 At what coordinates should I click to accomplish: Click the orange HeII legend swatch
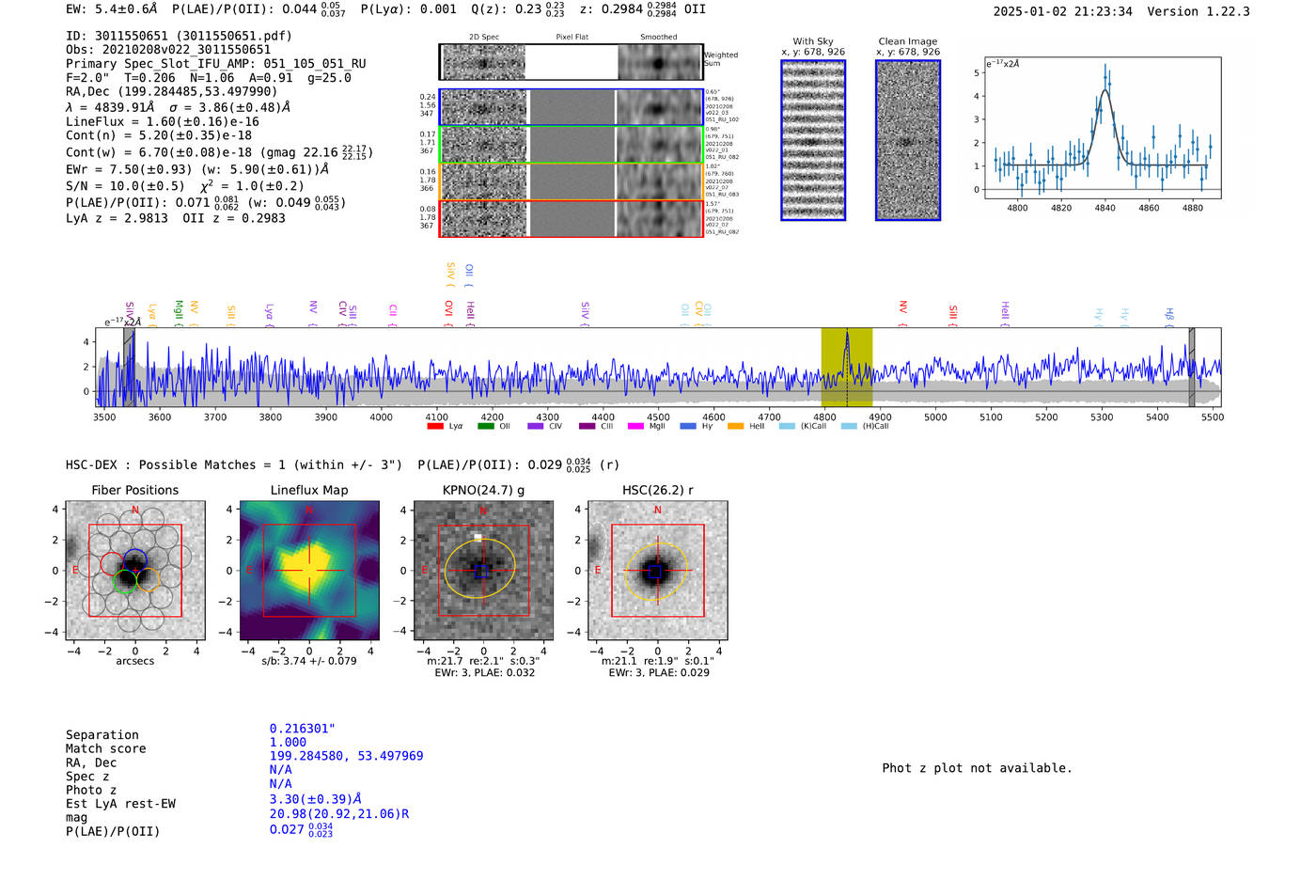tap(735, 426)
